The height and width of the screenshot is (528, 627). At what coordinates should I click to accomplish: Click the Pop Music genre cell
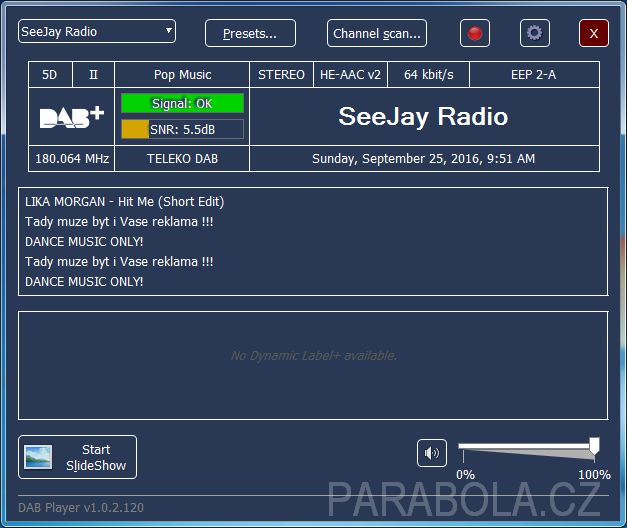182,74
